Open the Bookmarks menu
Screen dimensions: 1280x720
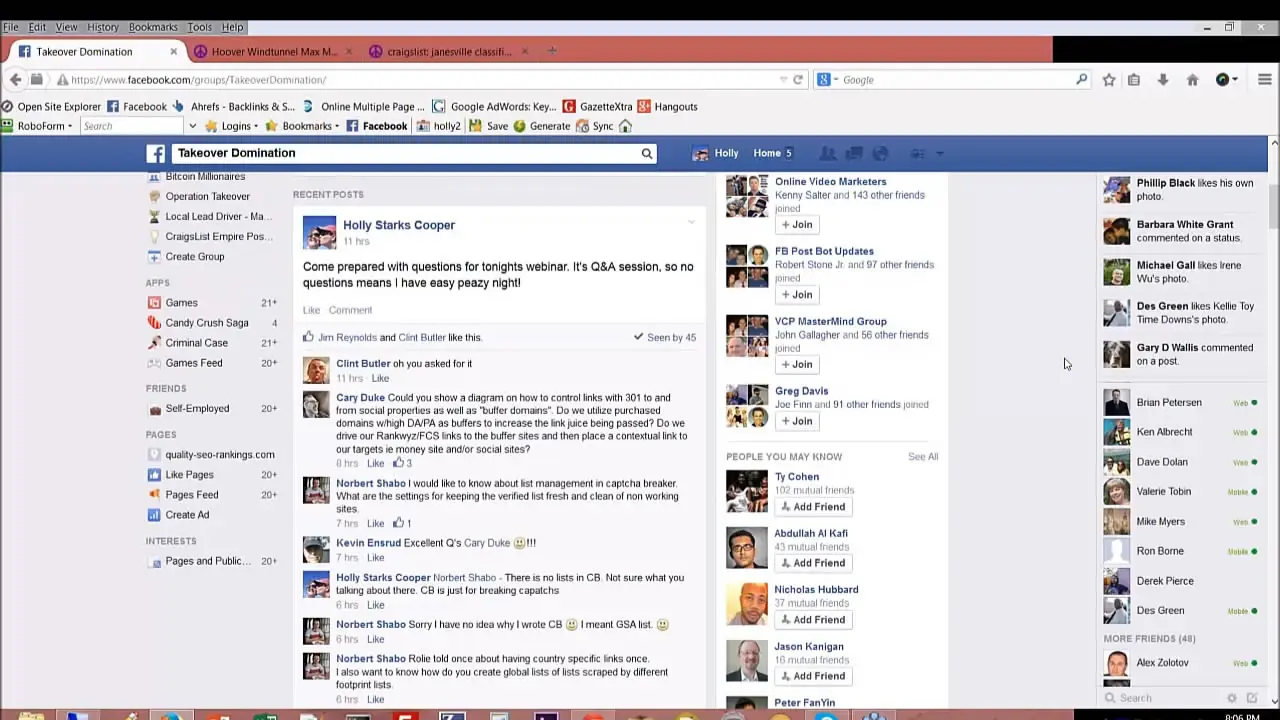[x=153, y=27]
